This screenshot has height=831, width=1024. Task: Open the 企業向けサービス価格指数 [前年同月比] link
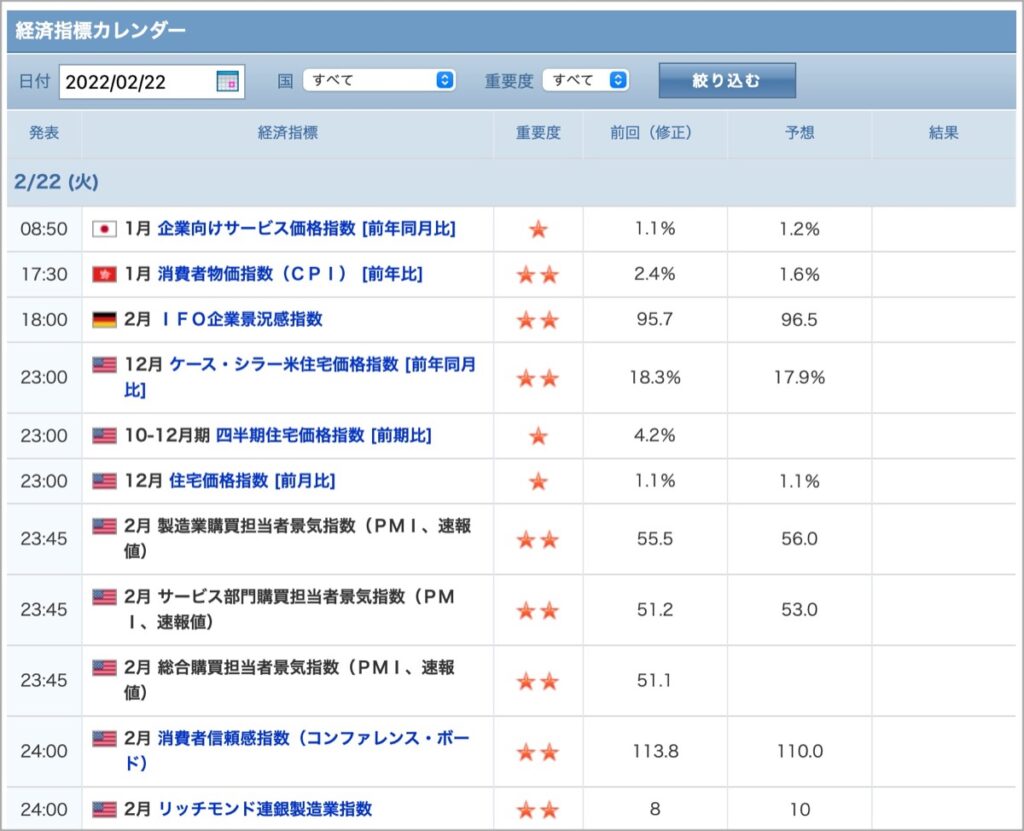[306, 229]
